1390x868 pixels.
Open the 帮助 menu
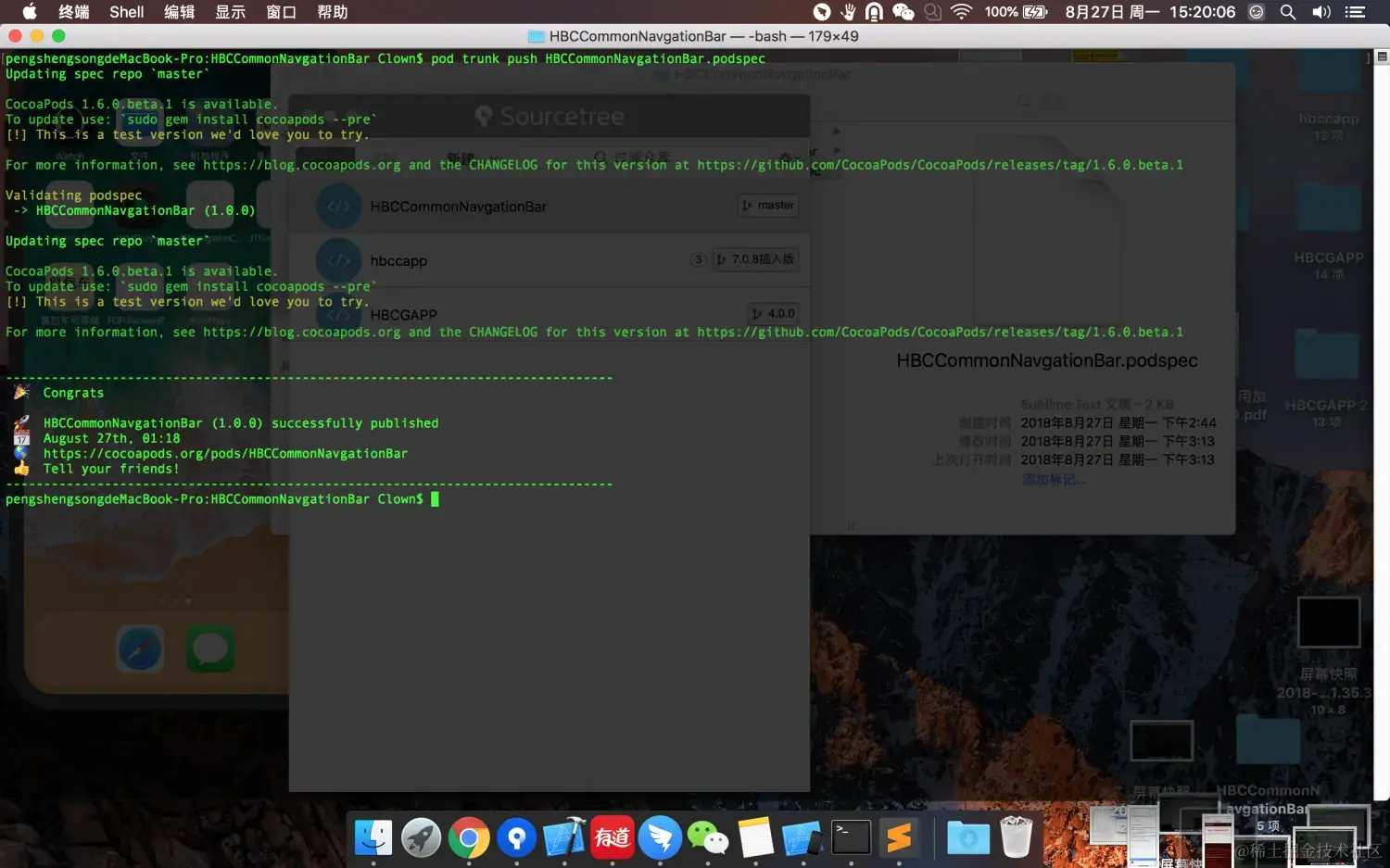[x=333, y=12]
